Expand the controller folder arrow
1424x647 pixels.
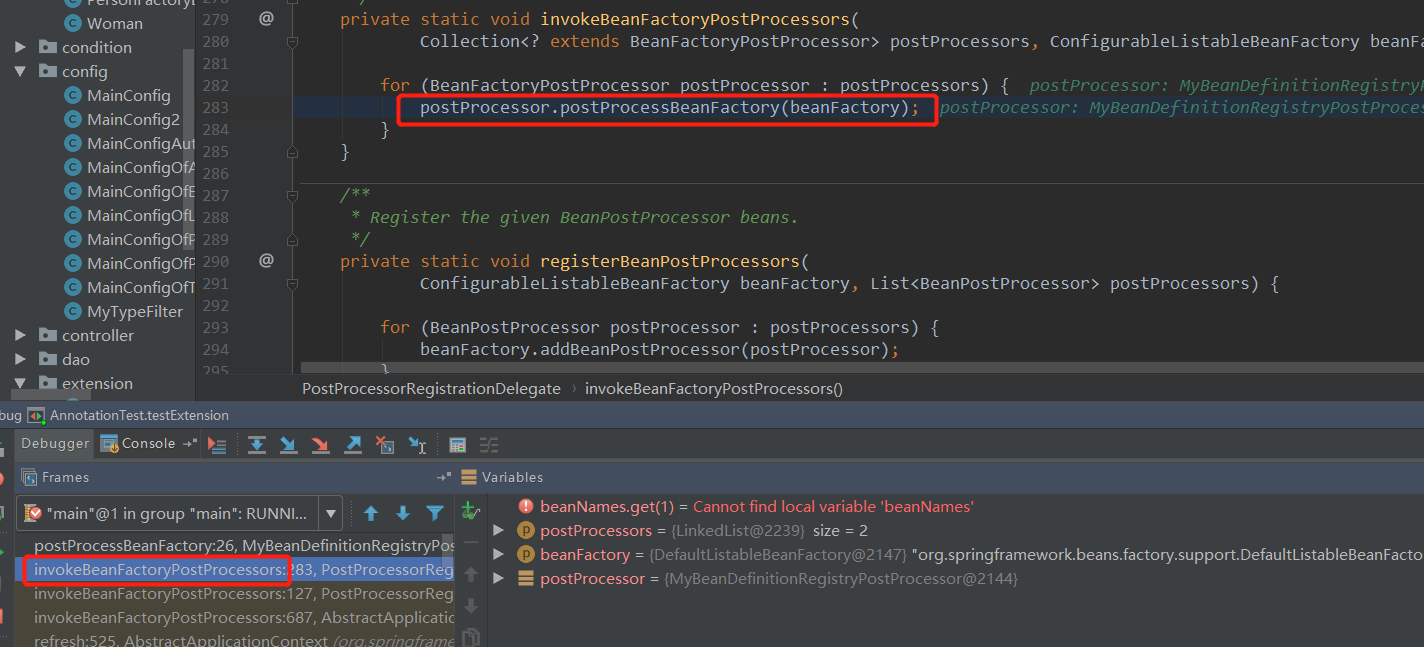20,335
